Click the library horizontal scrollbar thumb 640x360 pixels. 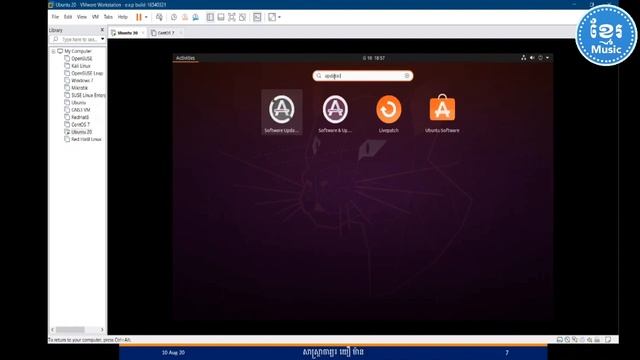[70, 329]
